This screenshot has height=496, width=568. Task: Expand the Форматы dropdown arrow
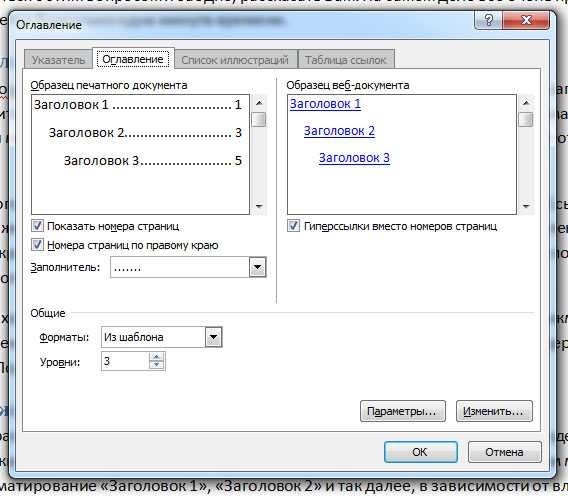pyautogui.click(x=214, y=337)
